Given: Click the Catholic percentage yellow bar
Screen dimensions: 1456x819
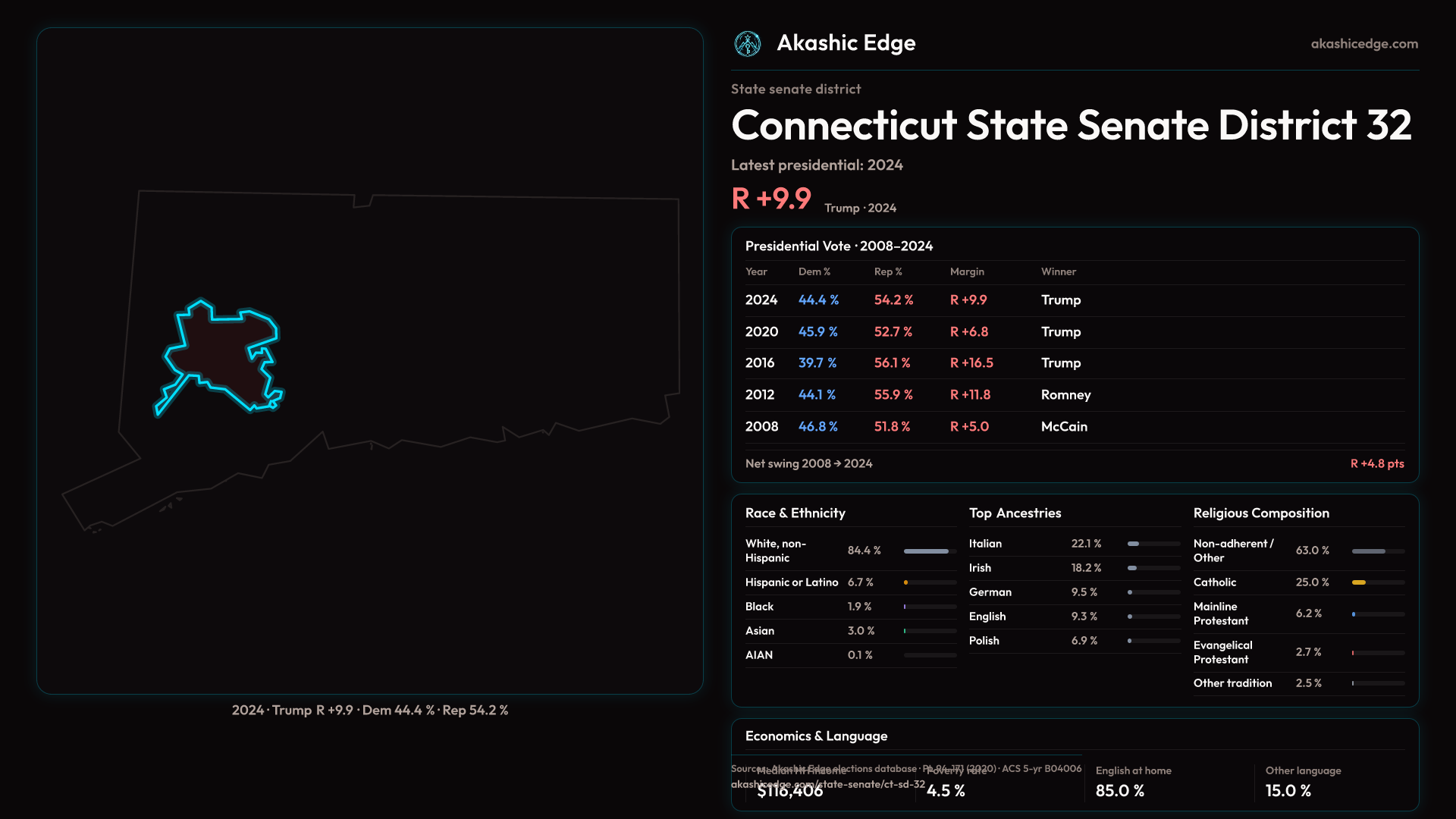Looking at the screenshot, I should [1359, 582].
